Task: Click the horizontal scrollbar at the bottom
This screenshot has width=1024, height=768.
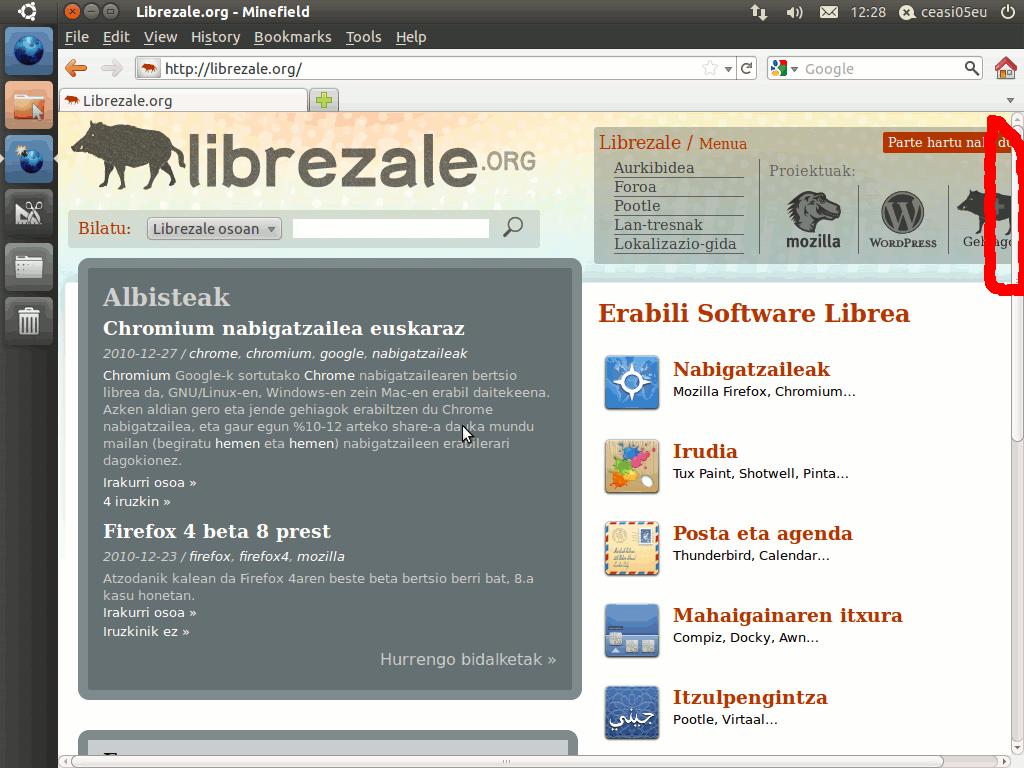Action: click(x=505, y=761)
